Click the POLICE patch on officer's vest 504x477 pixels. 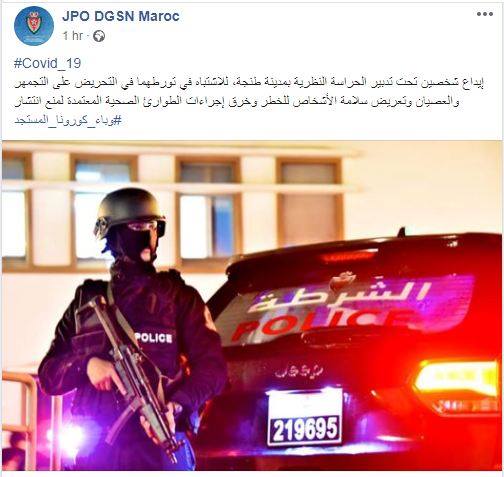pyautogui.click(x=154, y=338)
